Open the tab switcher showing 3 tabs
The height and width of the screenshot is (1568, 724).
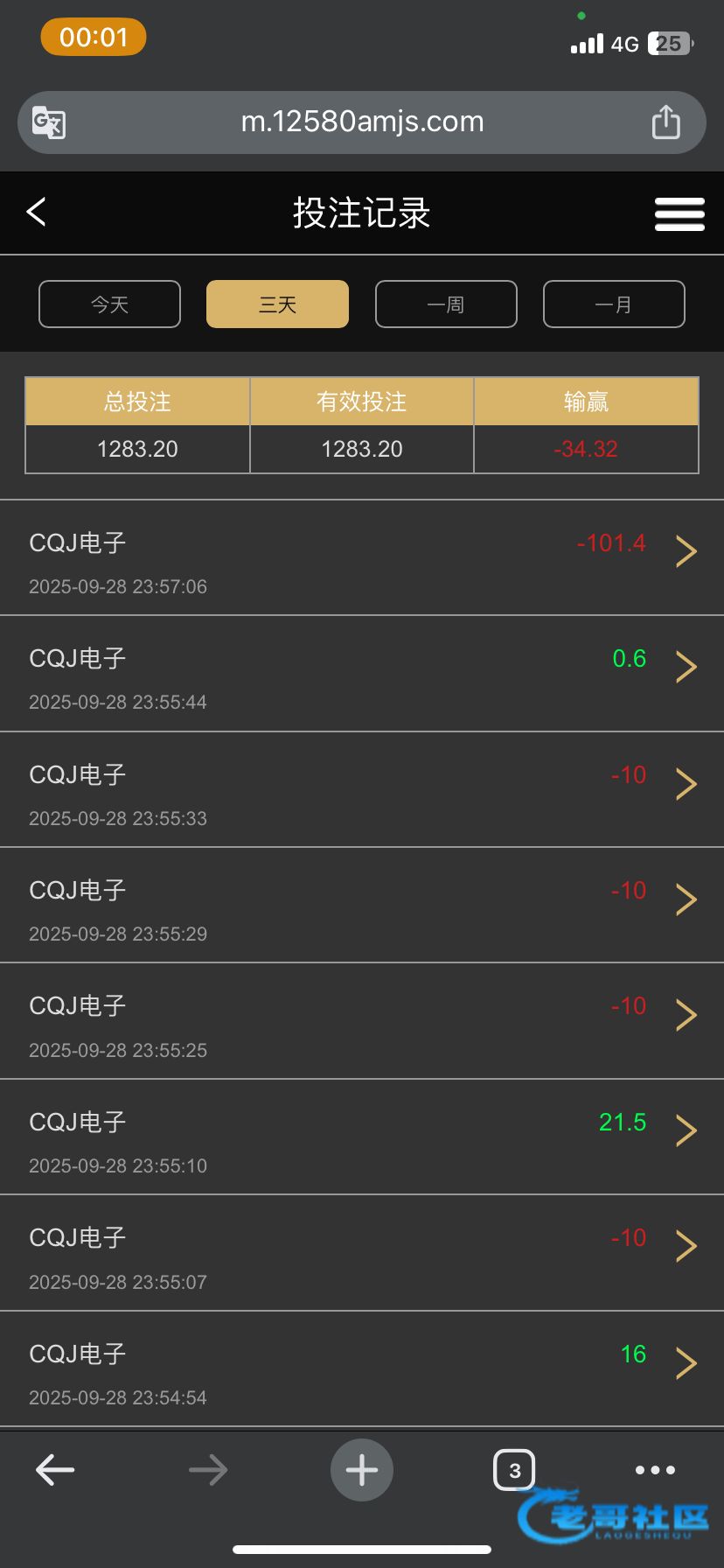pos(514,1470)
